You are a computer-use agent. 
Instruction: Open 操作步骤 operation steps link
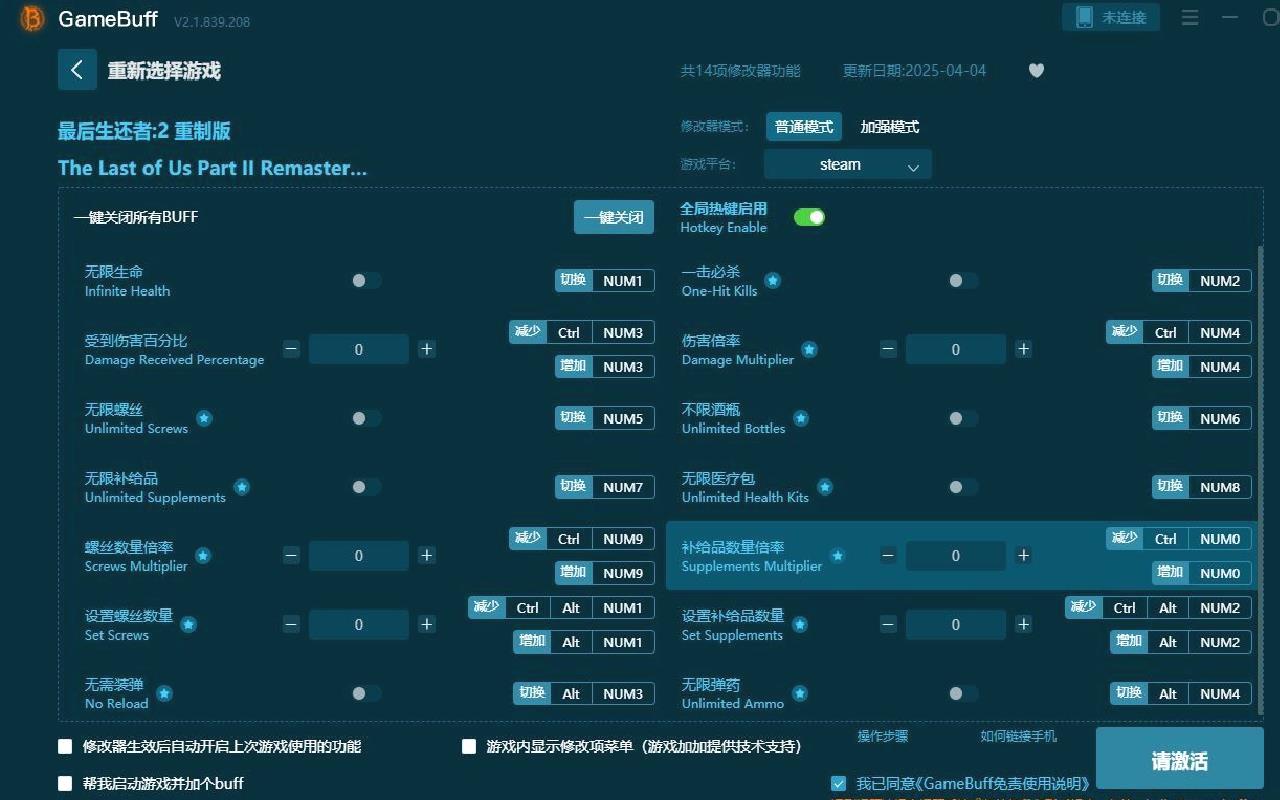tap(883, 736)
